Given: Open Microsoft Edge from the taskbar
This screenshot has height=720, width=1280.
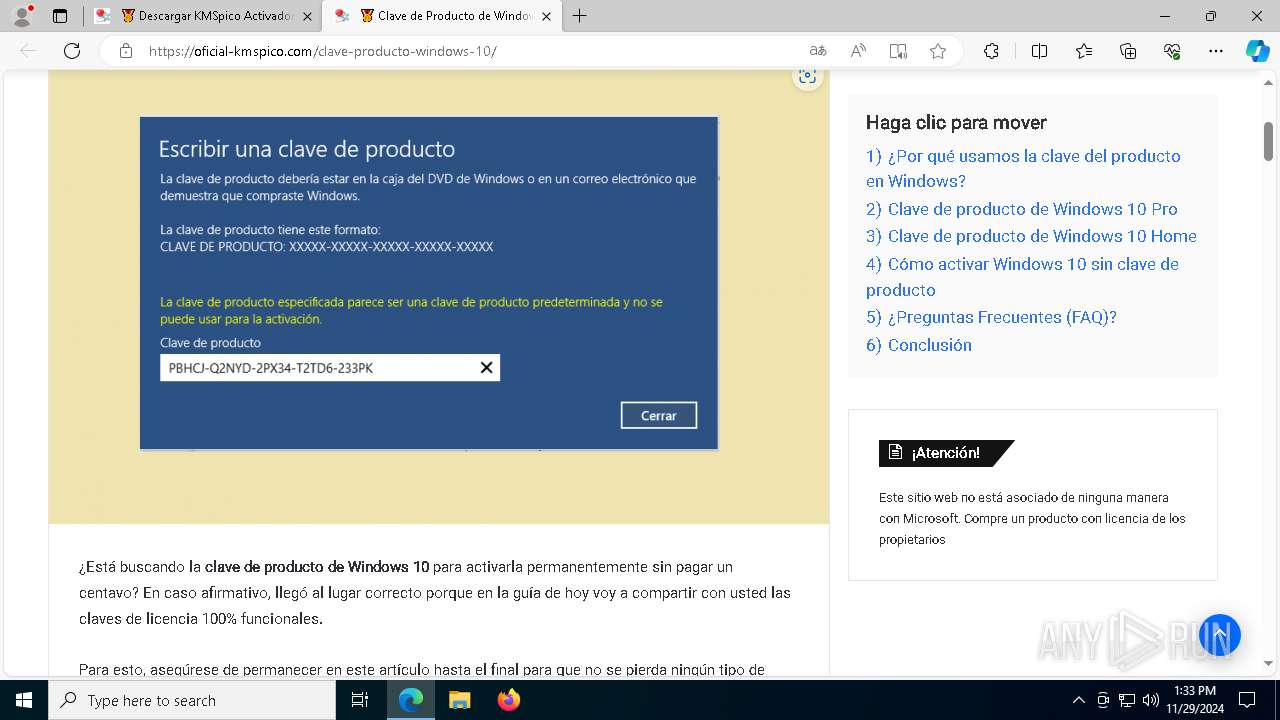Looking at the screenshot, I should point(411,700).
